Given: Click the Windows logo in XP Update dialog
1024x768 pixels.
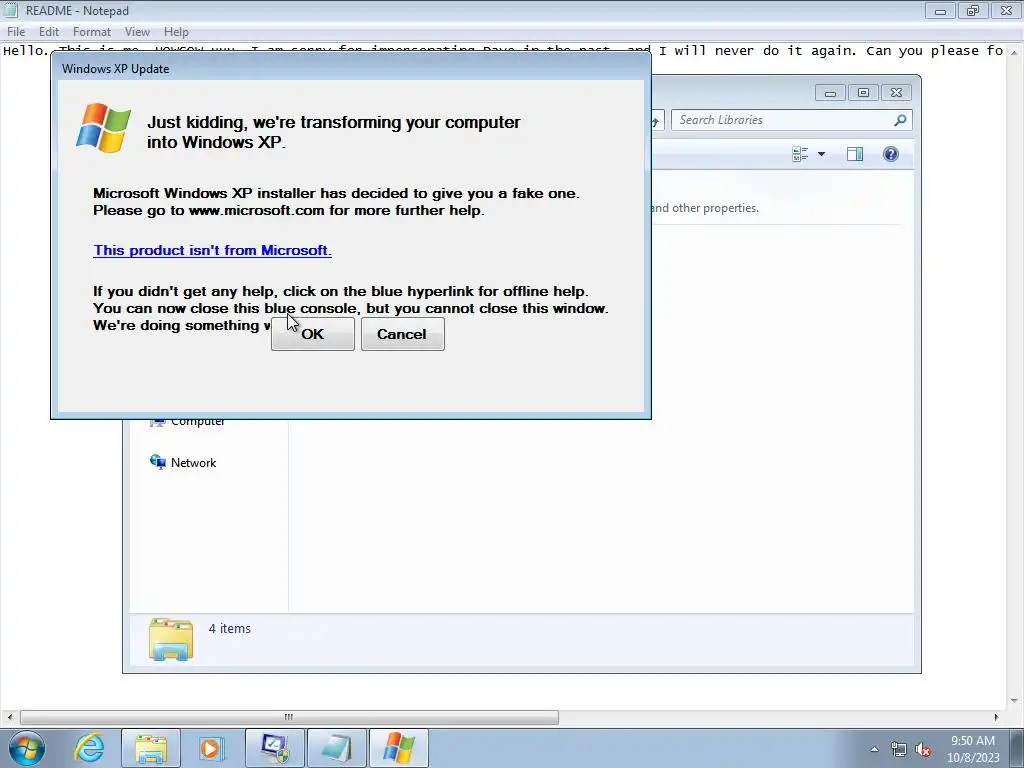Looking at the screenshot, I should [x=103, y=127].
